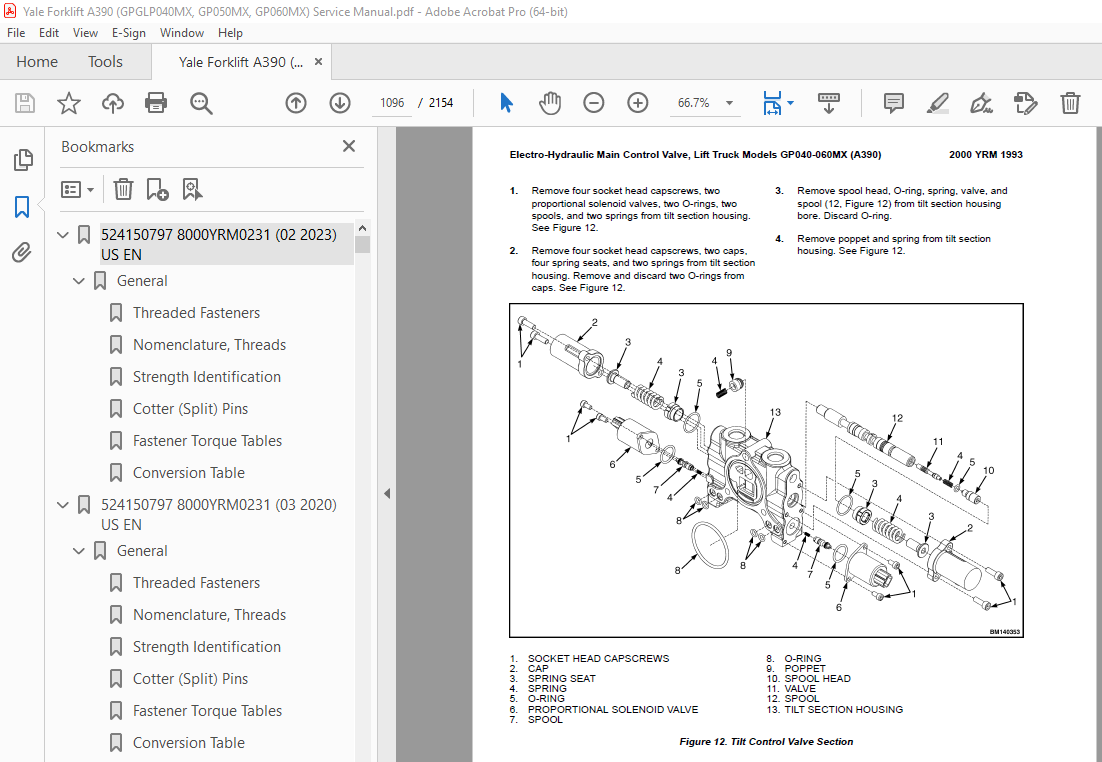Switch to the Tools tab
1102x762 pixels.
(x=105, y=62)
